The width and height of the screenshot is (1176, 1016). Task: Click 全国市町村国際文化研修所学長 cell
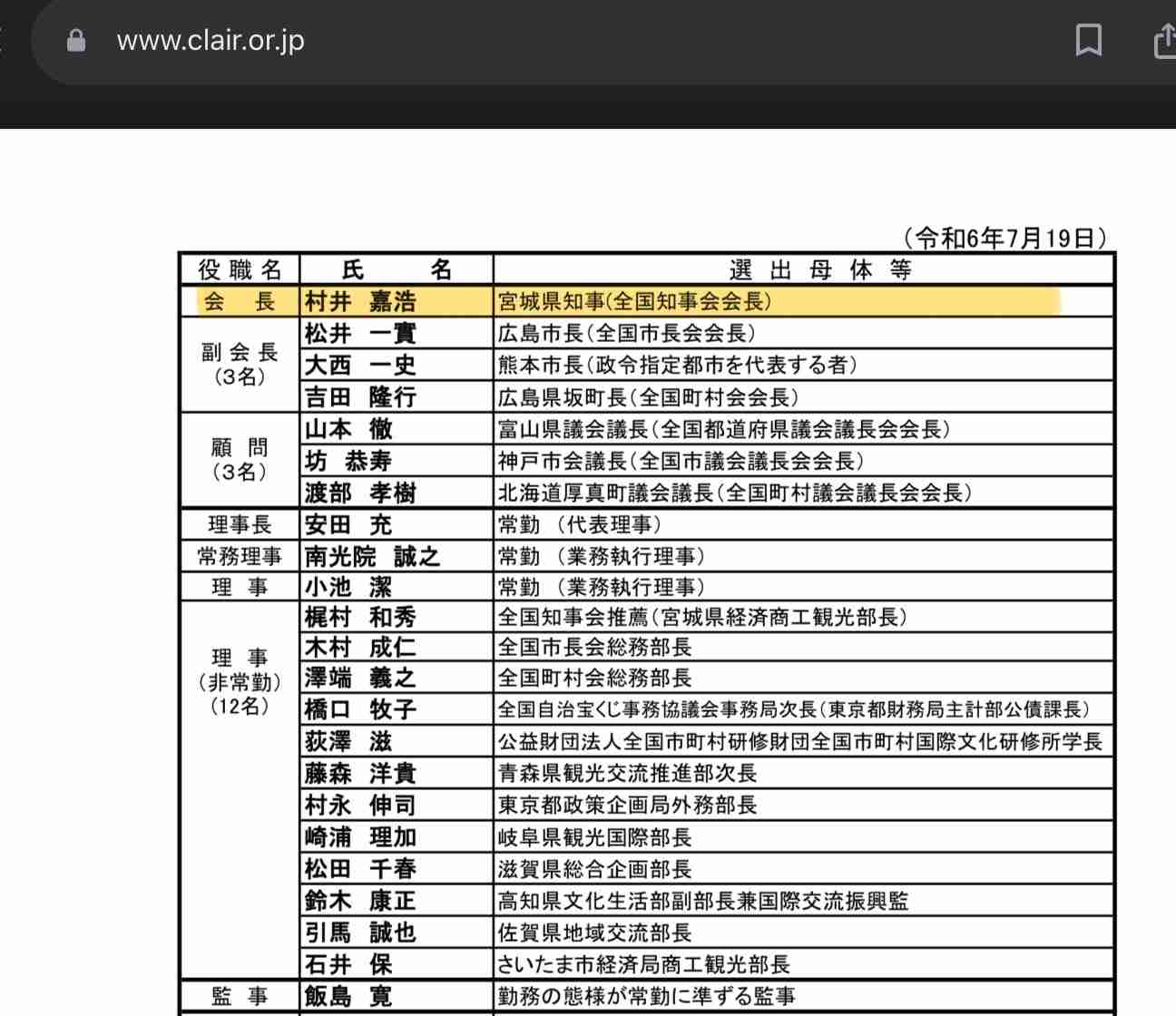804,741
